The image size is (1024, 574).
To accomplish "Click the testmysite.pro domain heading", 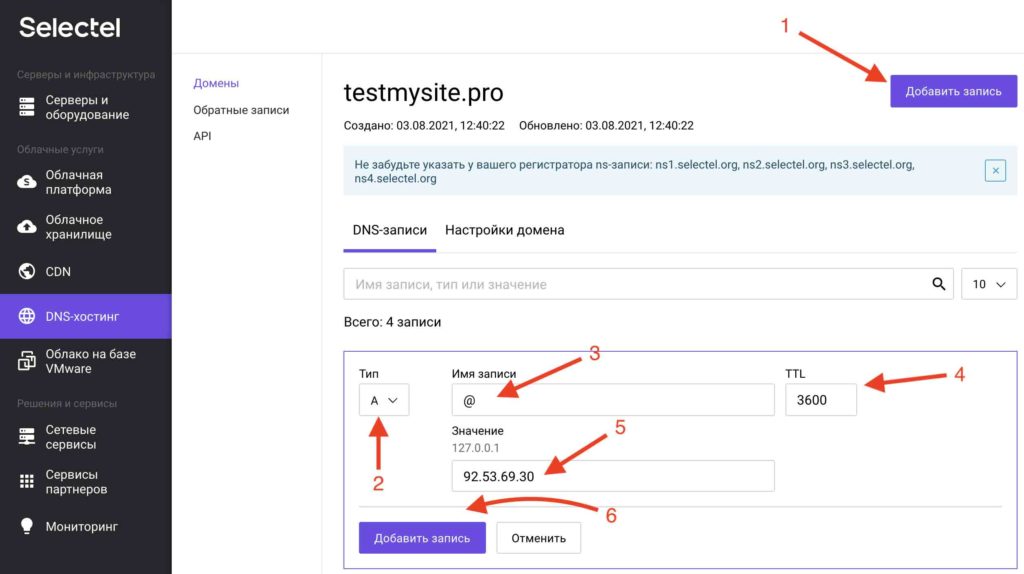I will pos(423,93).
